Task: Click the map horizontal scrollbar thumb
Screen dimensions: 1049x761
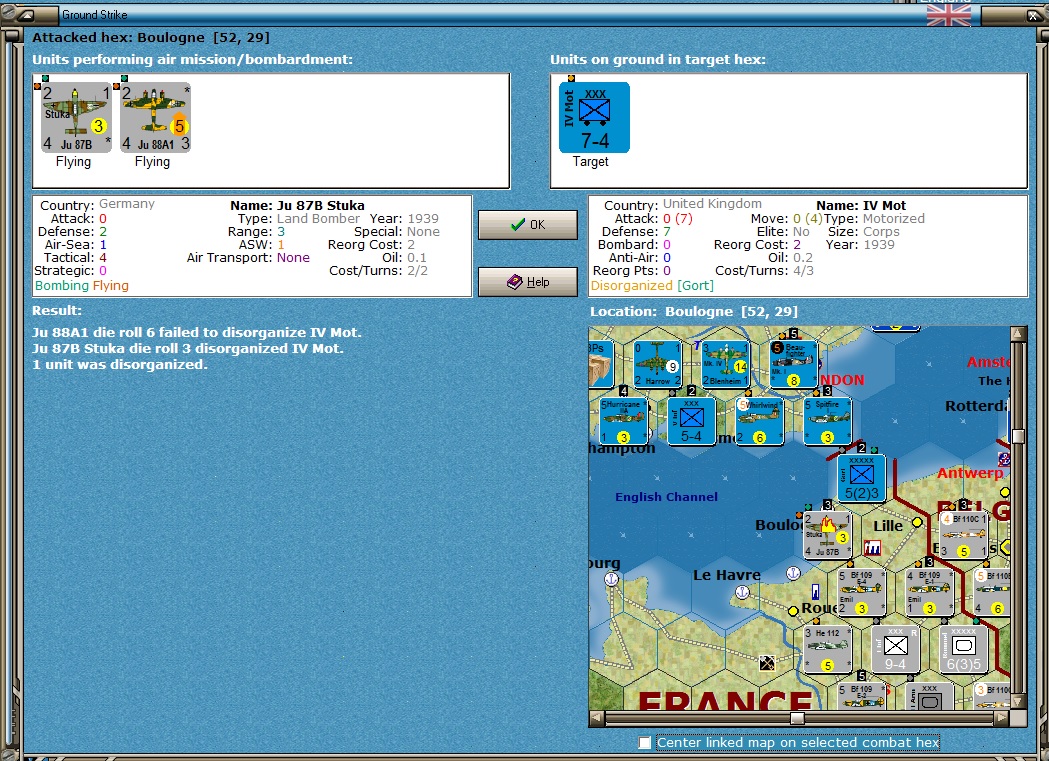Action: pyautogui.click(x=797, y=718)
